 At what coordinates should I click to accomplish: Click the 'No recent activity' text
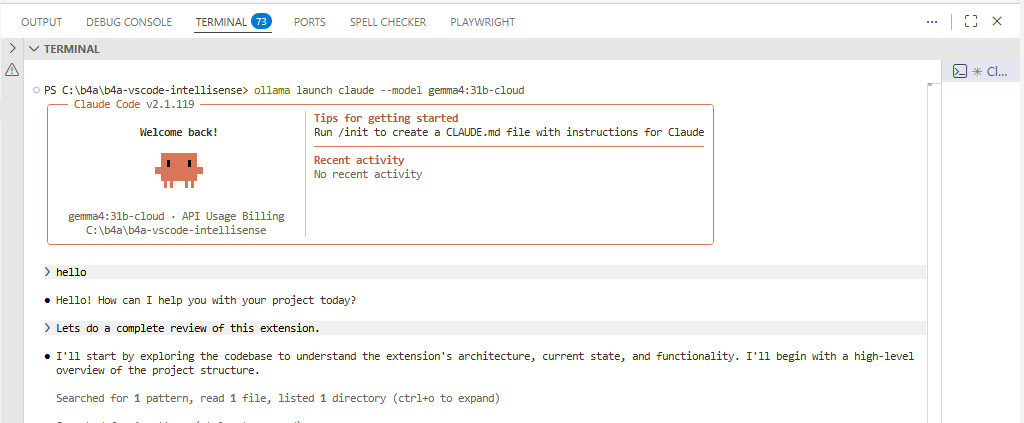point(368,174)
